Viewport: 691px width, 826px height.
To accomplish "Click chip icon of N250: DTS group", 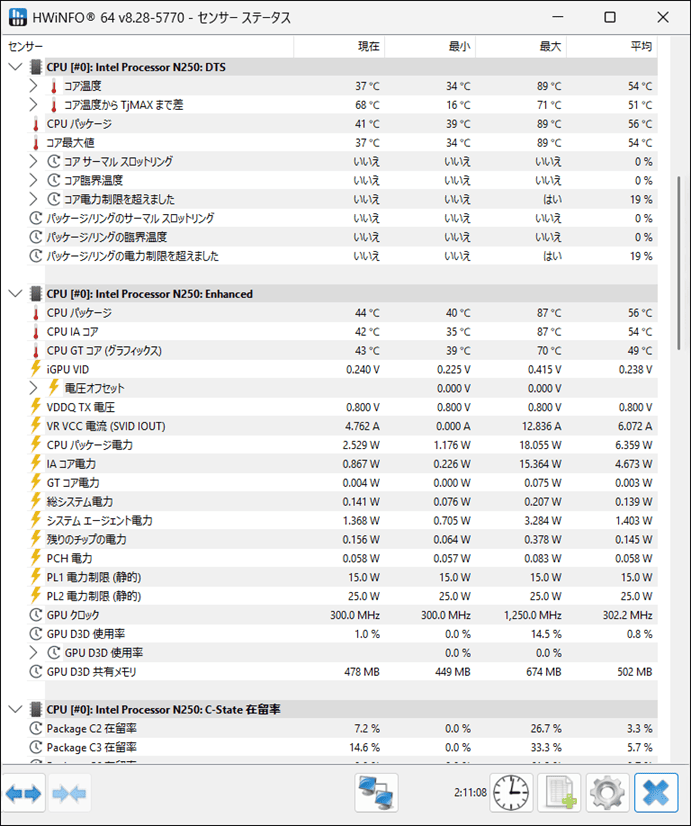I will [36, 67].
